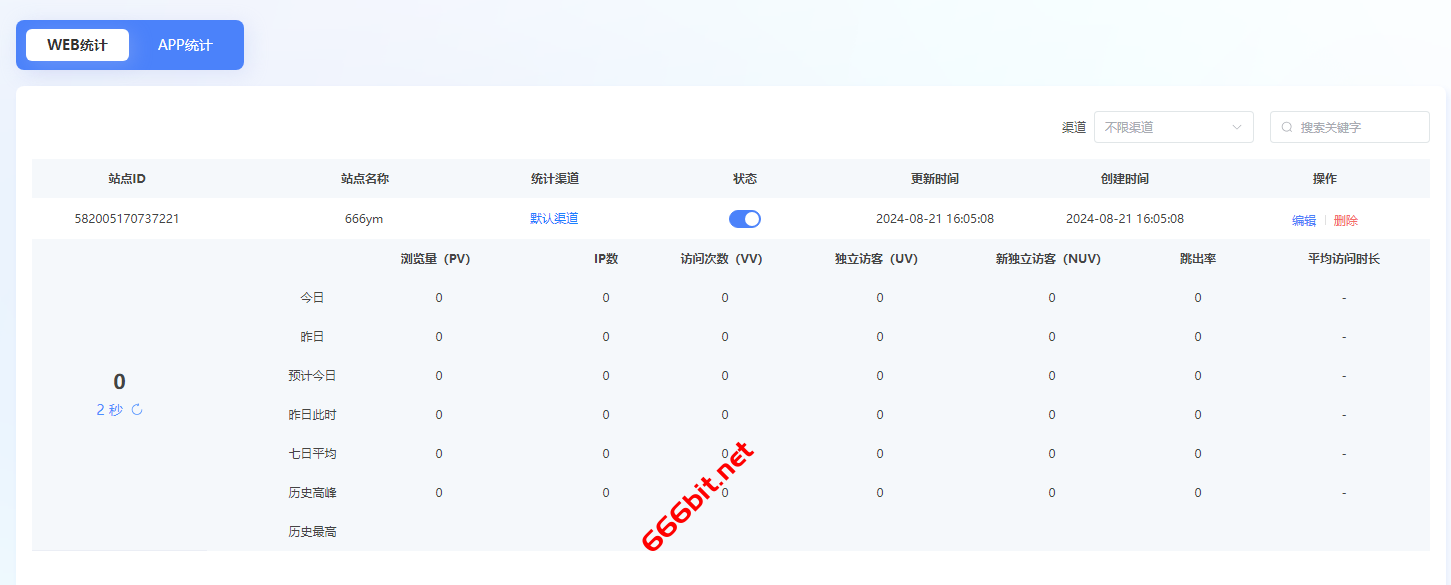Click the 浏览量（PV） column header
This screenshot has height=585, width=1451.
(435, 259)
